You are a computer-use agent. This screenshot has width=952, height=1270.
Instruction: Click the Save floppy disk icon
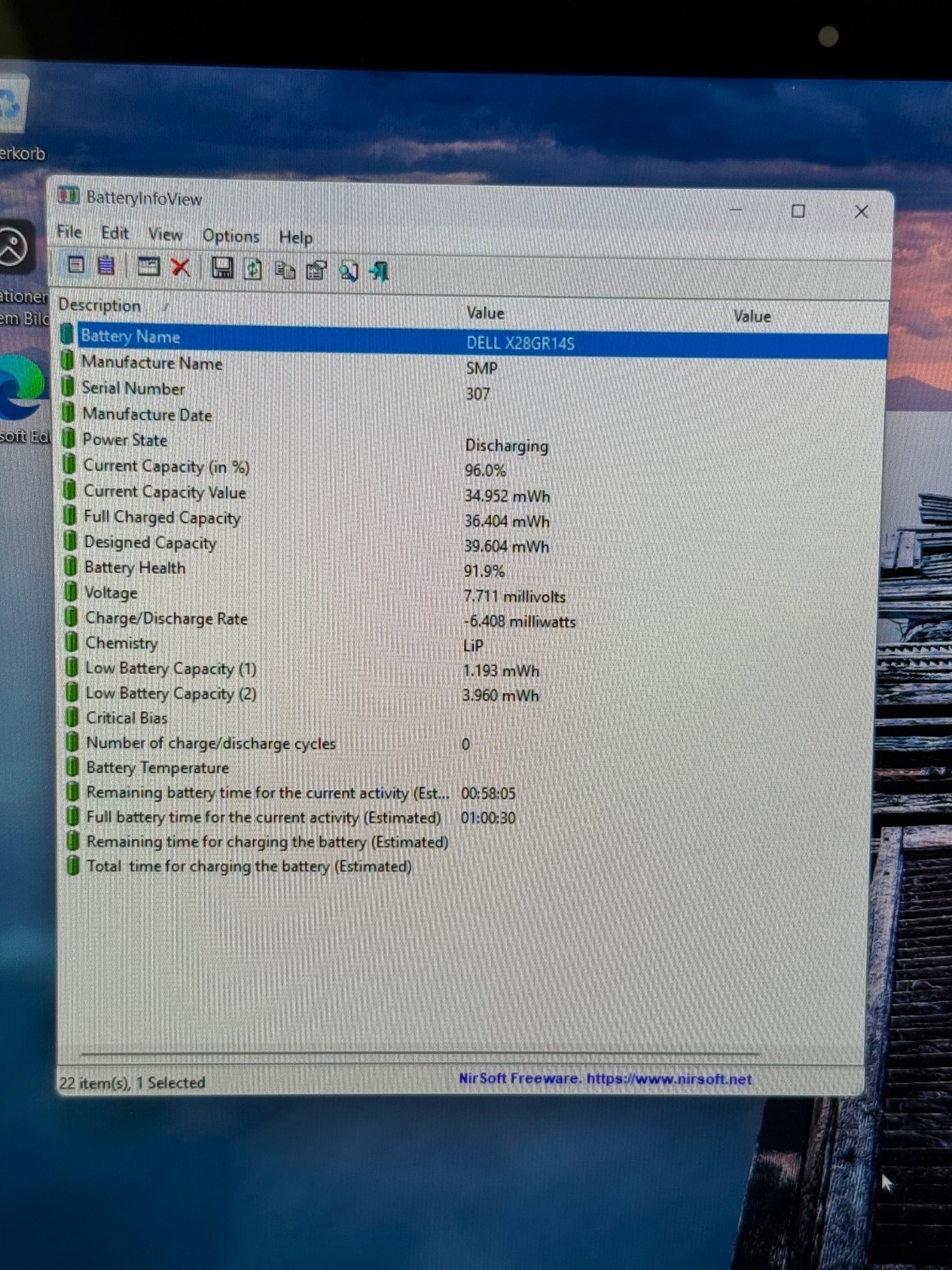[x=222, y=268]
